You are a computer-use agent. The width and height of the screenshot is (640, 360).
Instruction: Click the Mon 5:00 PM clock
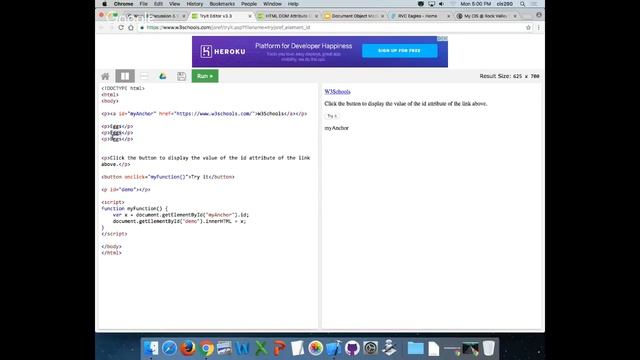476,4
